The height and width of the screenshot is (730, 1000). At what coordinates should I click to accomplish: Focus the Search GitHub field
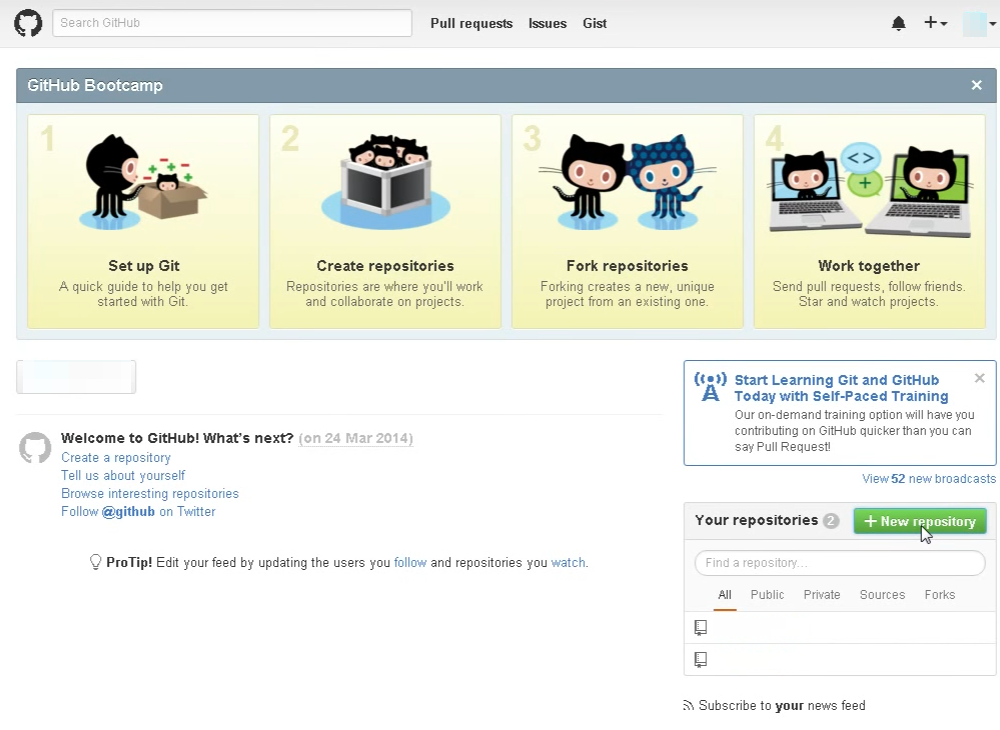[232, 23]
